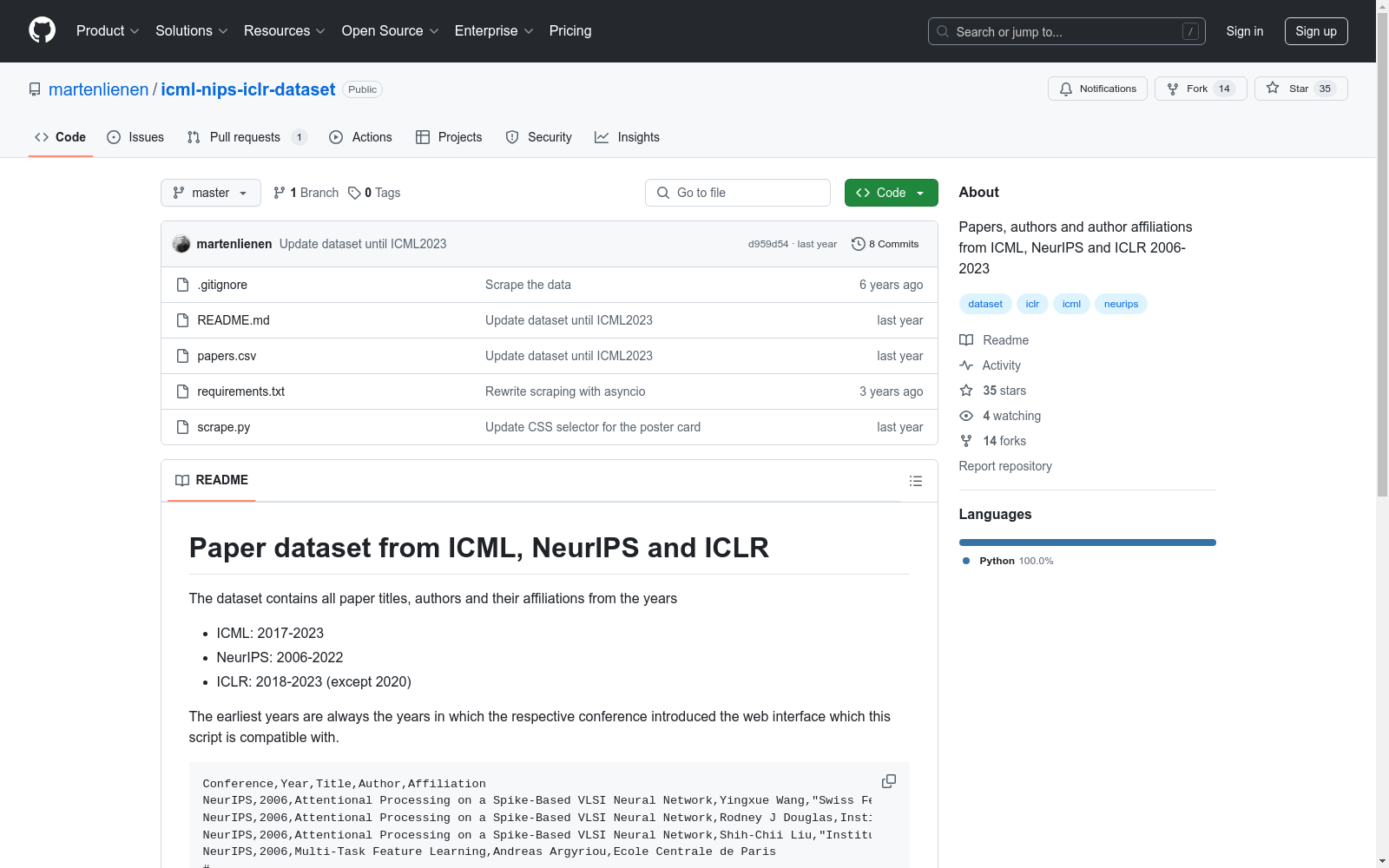
Task: Click the neurips topic tag
Action: tap(1121, 304)
